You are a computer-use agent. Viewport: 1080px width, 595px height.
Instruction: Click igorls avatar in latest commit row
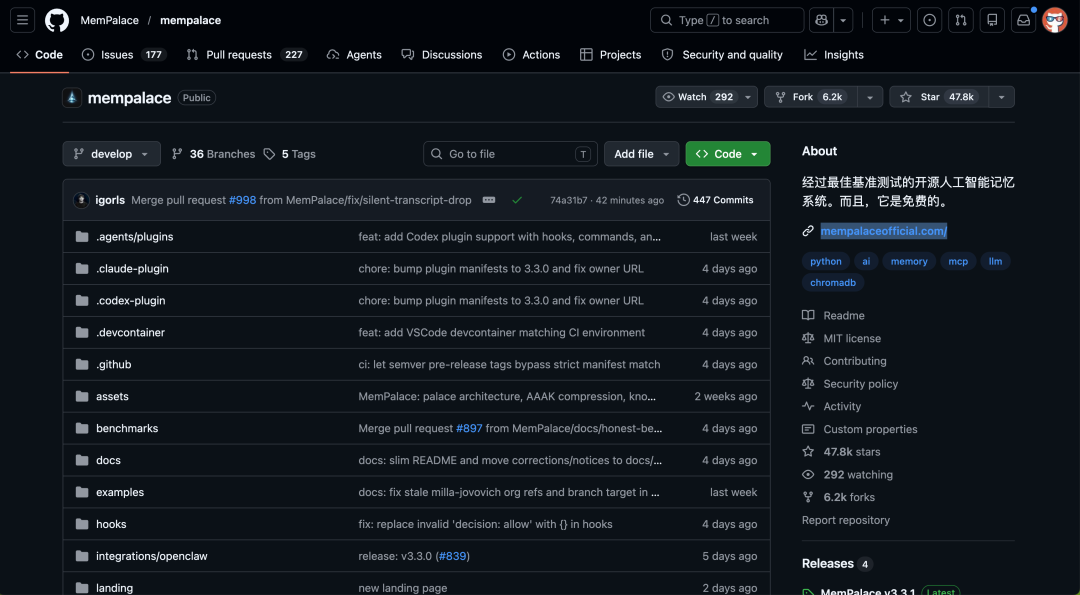click(82, 200)
